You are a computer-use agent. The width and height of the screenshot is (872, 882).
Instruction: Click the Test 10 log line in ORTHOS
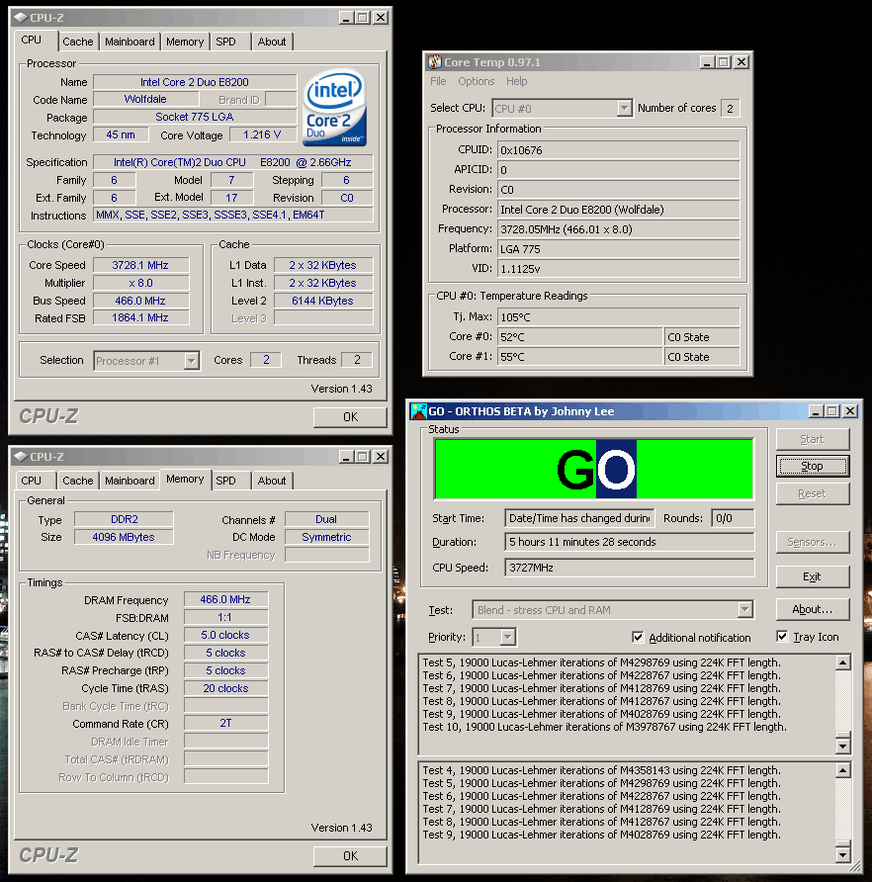604,727
